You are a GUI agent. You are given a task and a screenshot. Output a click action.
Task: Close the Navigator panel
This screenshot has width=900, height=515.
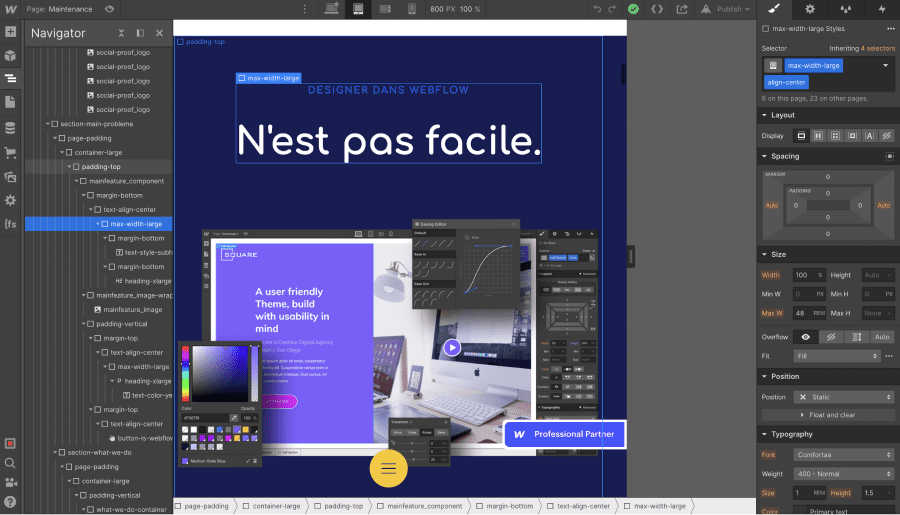coord(160,33)
